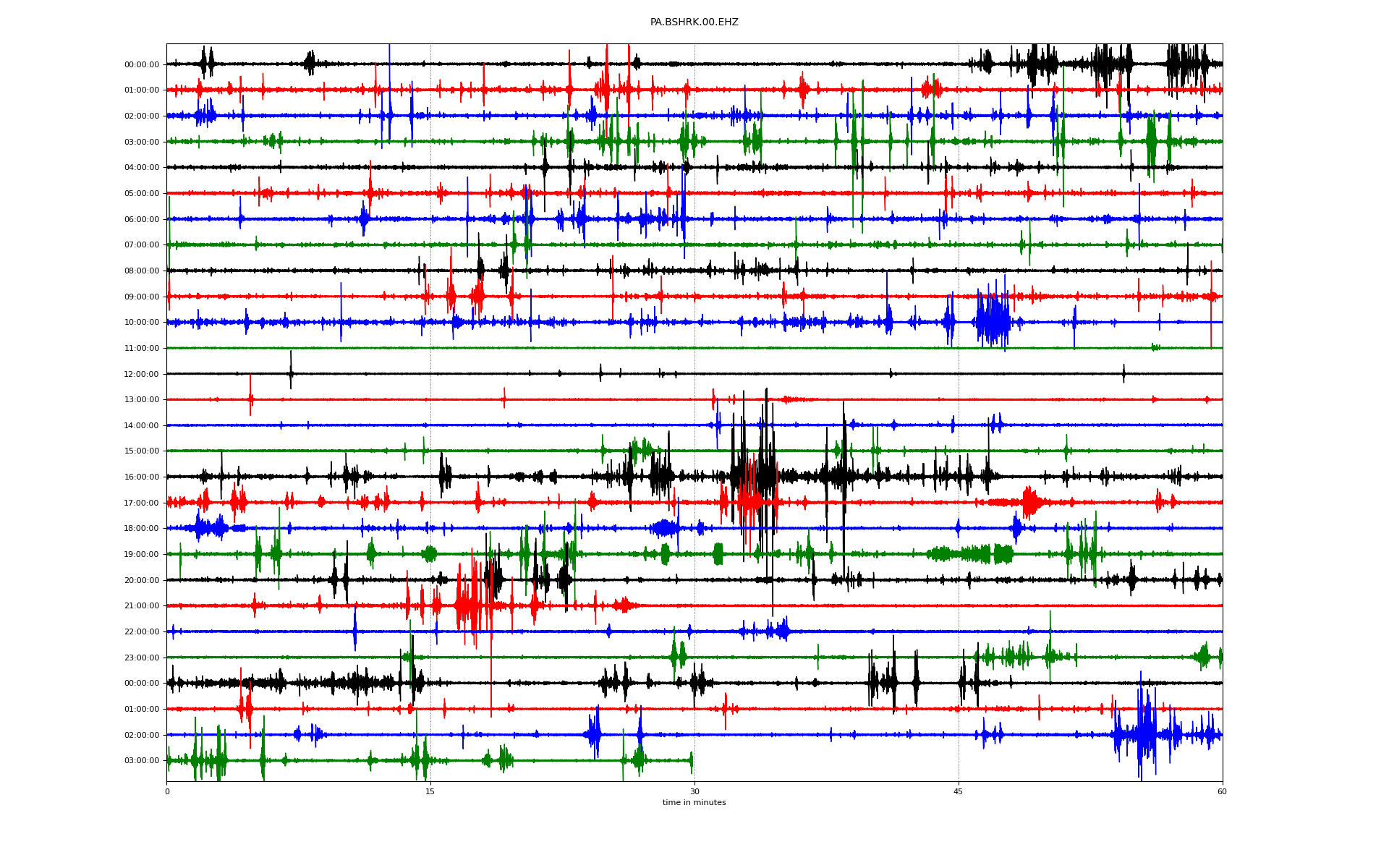The image size is (1389, 868).
Task: Select the 14:00:00 row time label
Action: [x=142, y=426]
